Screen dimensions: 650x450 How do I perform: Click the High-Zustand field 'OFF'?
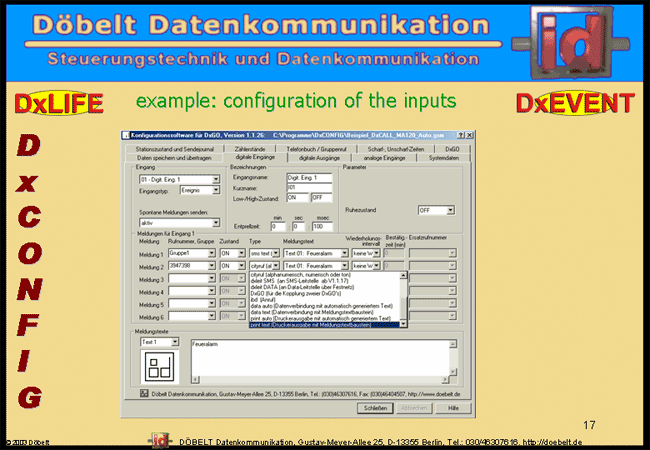[x=322, y=198]
